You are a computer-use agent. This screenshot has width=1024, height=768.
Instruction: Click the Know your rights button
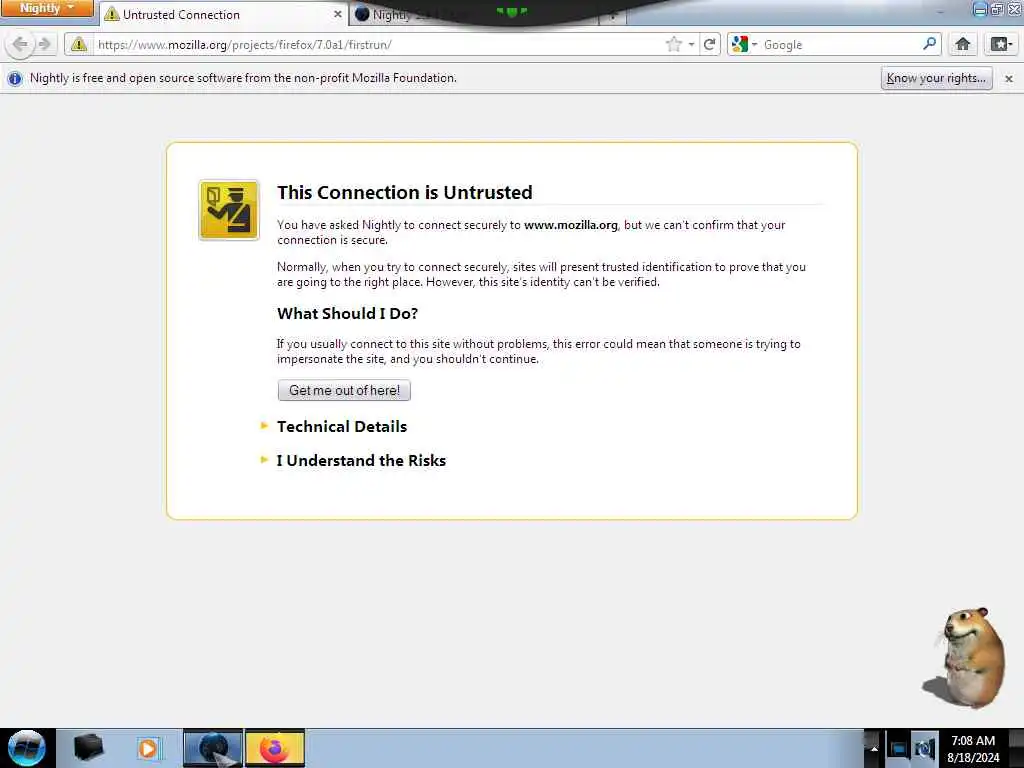click(936, 78)
